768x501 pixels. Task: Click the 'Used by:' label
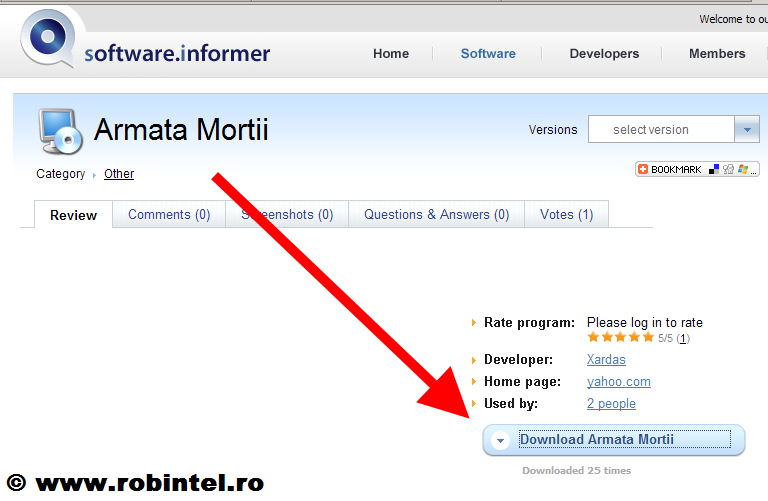point(511,404)
